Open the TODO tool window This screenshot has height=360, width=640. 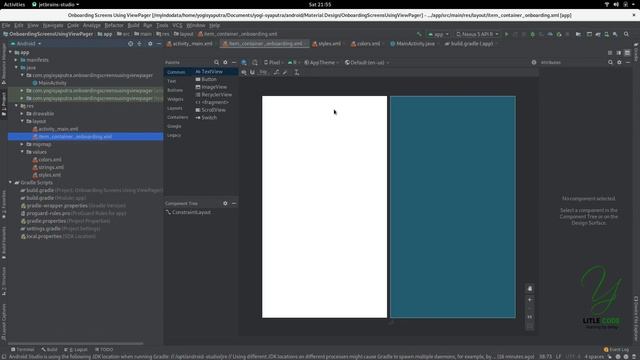104,349
